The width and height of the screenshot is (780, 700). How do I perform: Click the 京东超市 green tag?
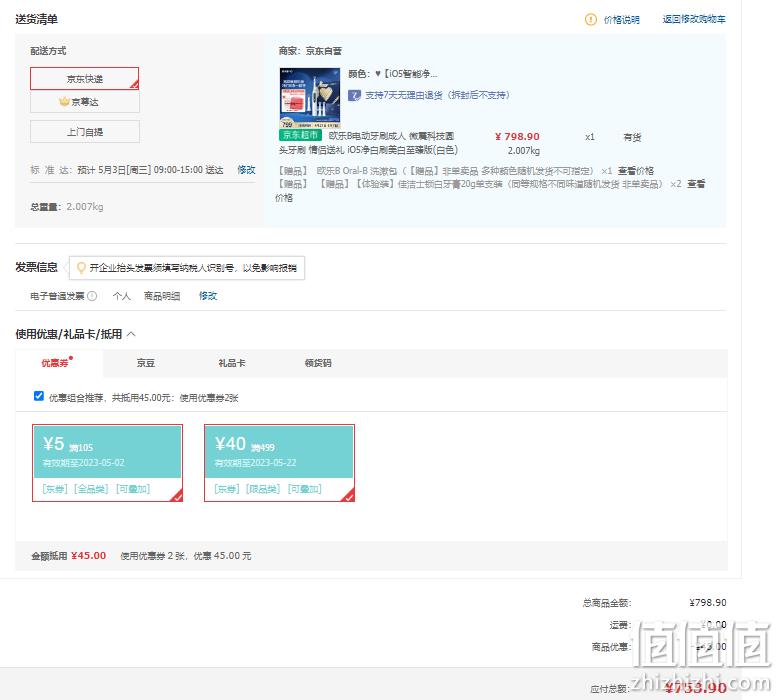click(x=300, y=135)
